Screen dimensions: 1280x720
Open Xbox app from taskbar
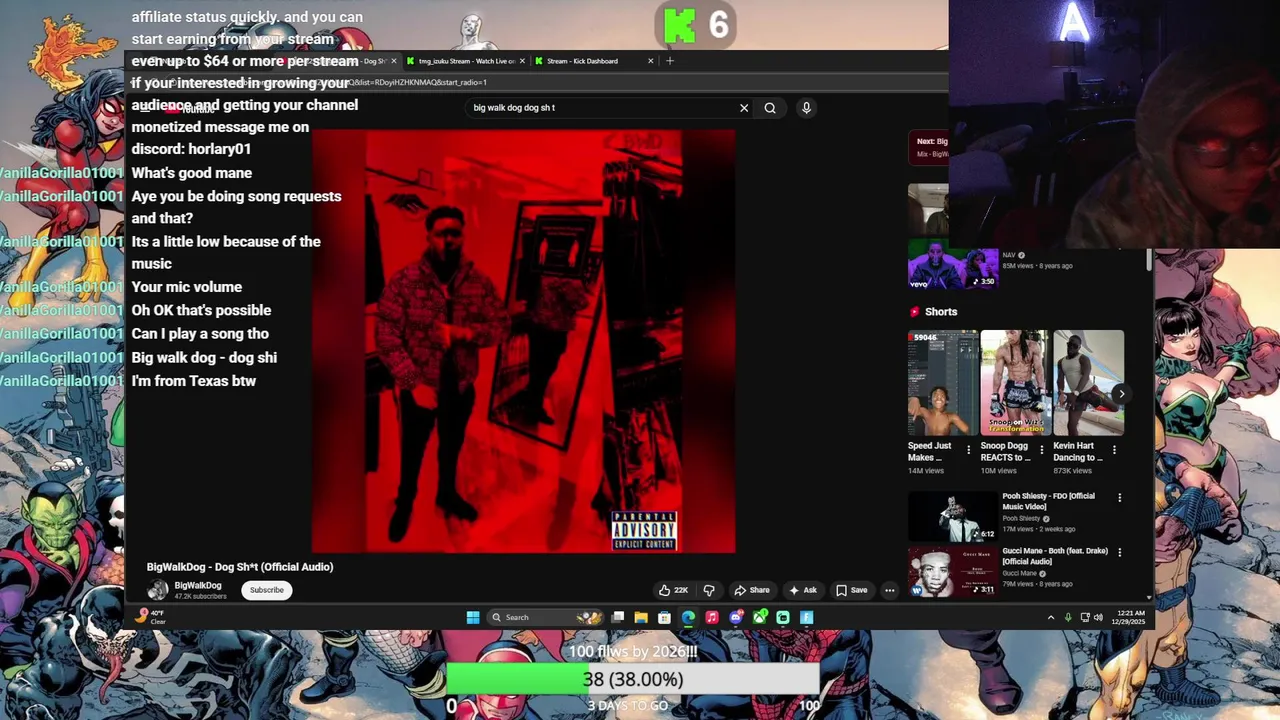[760, 617]
